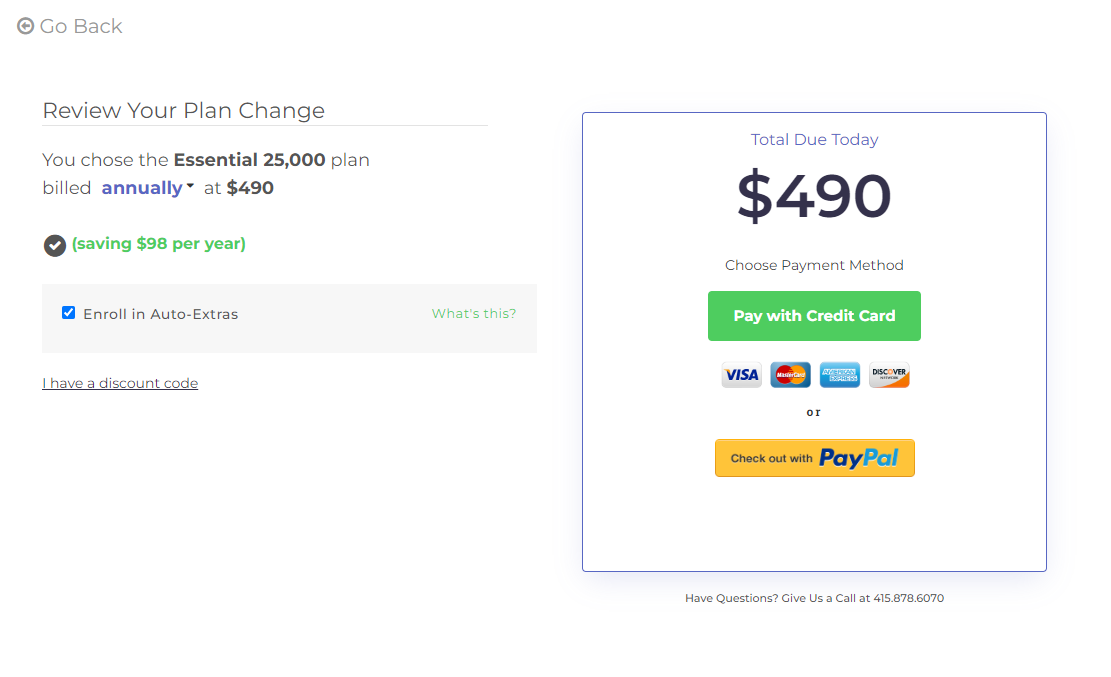This screenshot has width=1111, height=677.
Task: Click the phone number 415.878.6070 text
Action: pos(908,598)
